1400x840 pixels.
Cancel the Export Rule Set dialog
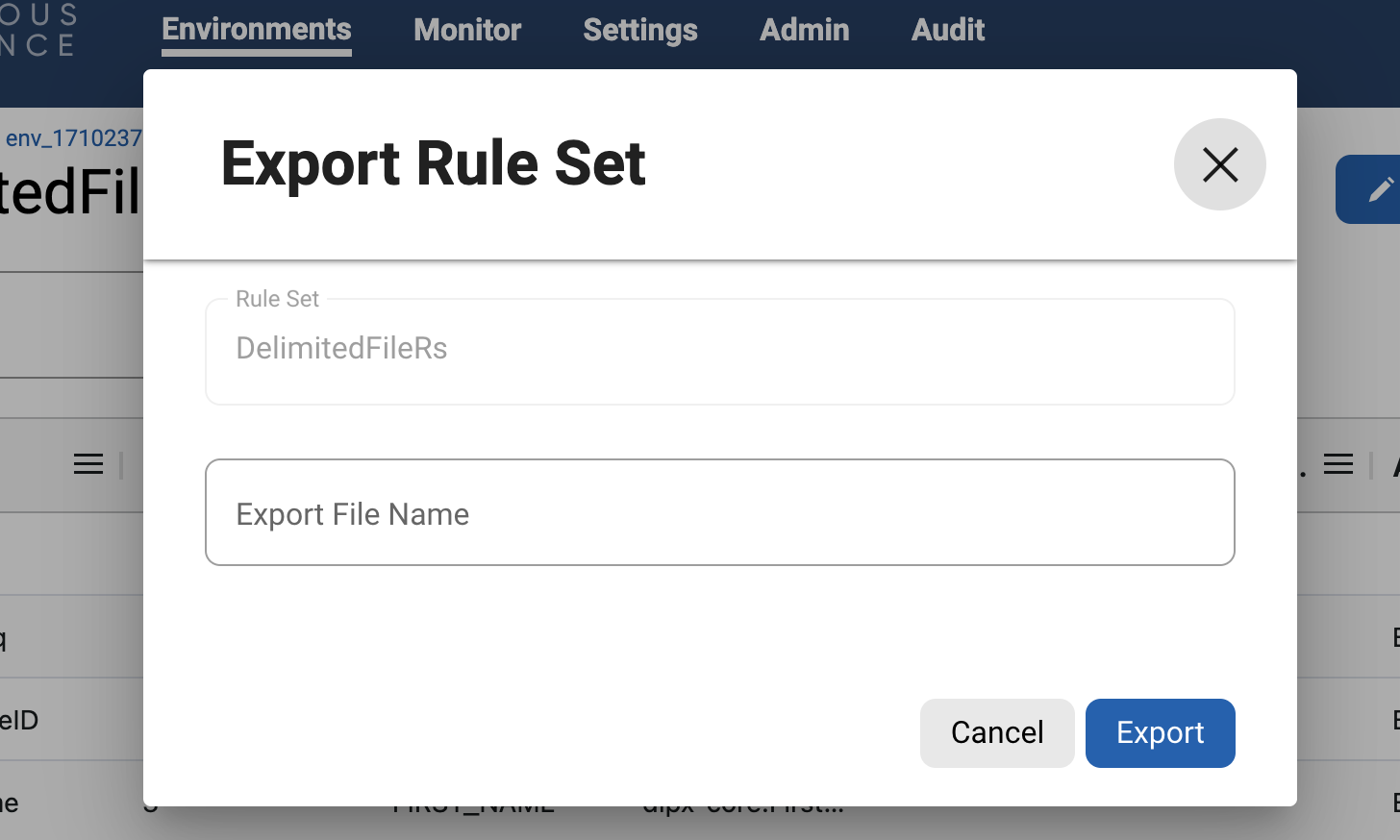coord(996,732)
